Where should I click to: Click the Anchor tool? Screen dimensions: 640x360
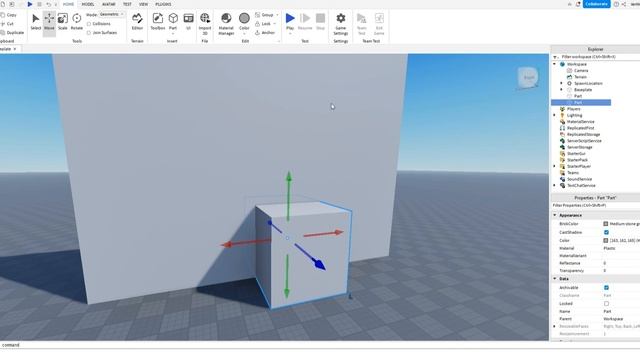(x=265, y=33)
